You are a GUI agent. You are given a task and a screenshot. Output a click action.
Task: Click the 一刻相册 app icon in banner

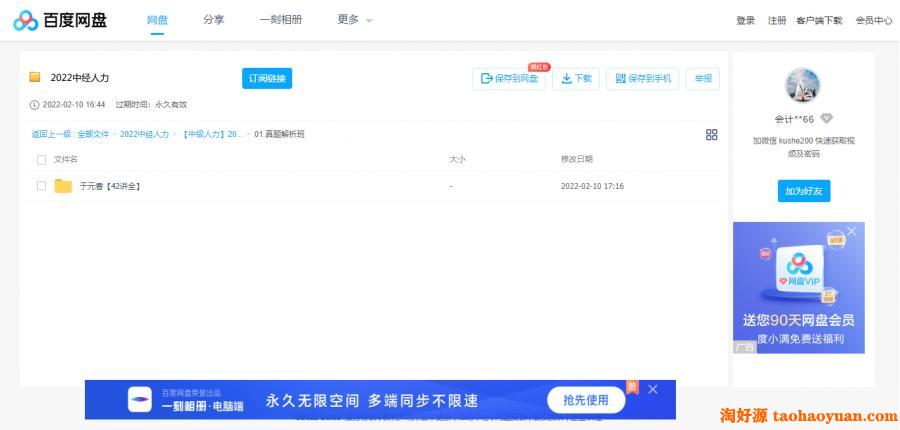[140, 400]
